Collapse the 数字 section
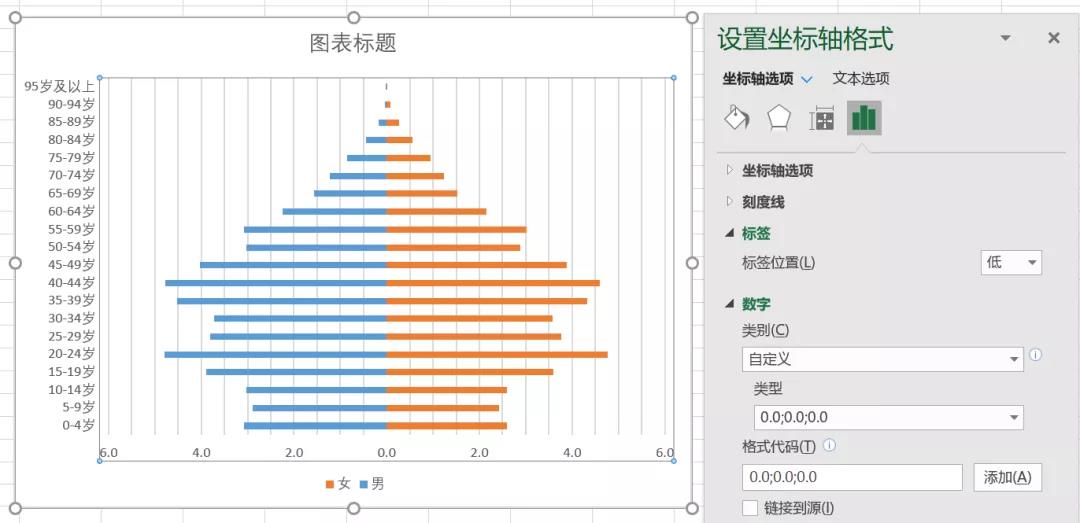Viewport: 1080px width, 523px height. pyautogui.click(x=748, y=303)
